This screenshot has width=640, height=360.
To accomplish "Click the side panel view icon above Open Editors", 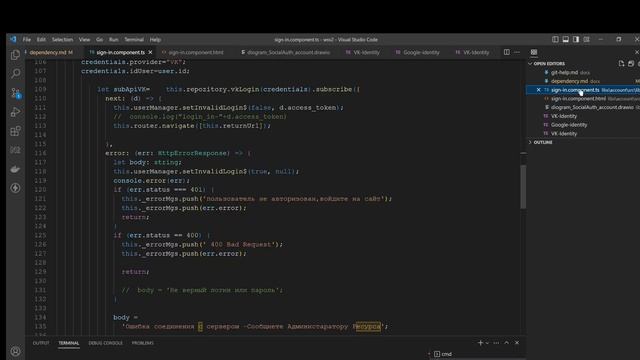I will tap(534, 52).
